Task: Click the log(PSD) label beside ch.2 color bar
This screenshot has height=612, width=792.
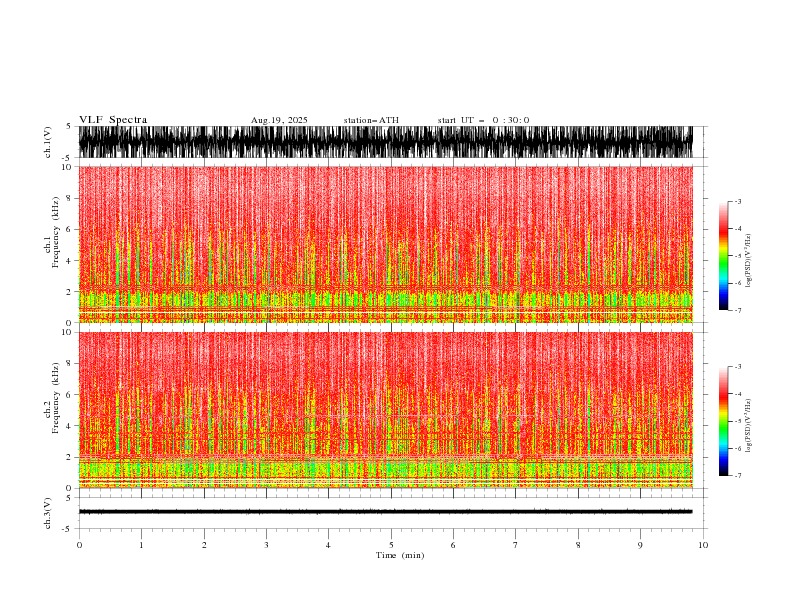Action: click(x=748, y=426)
